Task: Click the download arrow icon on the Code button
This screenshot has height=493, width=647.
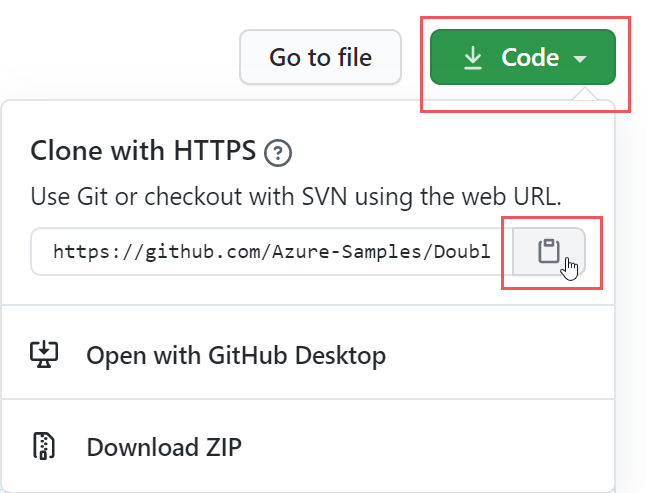Action: click(473, 58)
